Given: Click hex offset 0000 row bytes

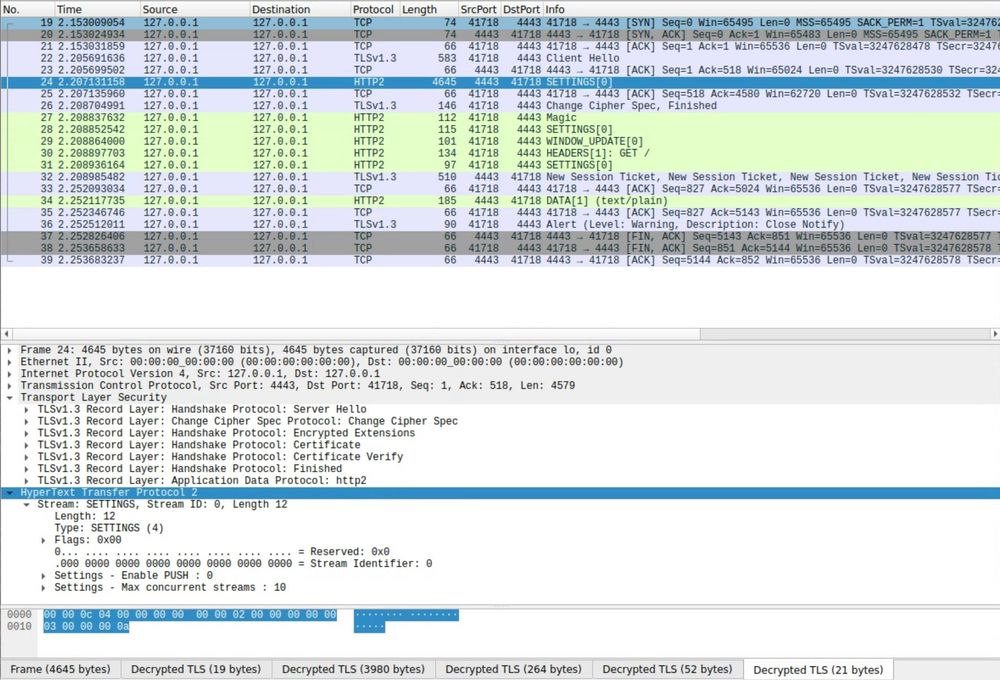Looking at the screenshot, I should [190, 615].
